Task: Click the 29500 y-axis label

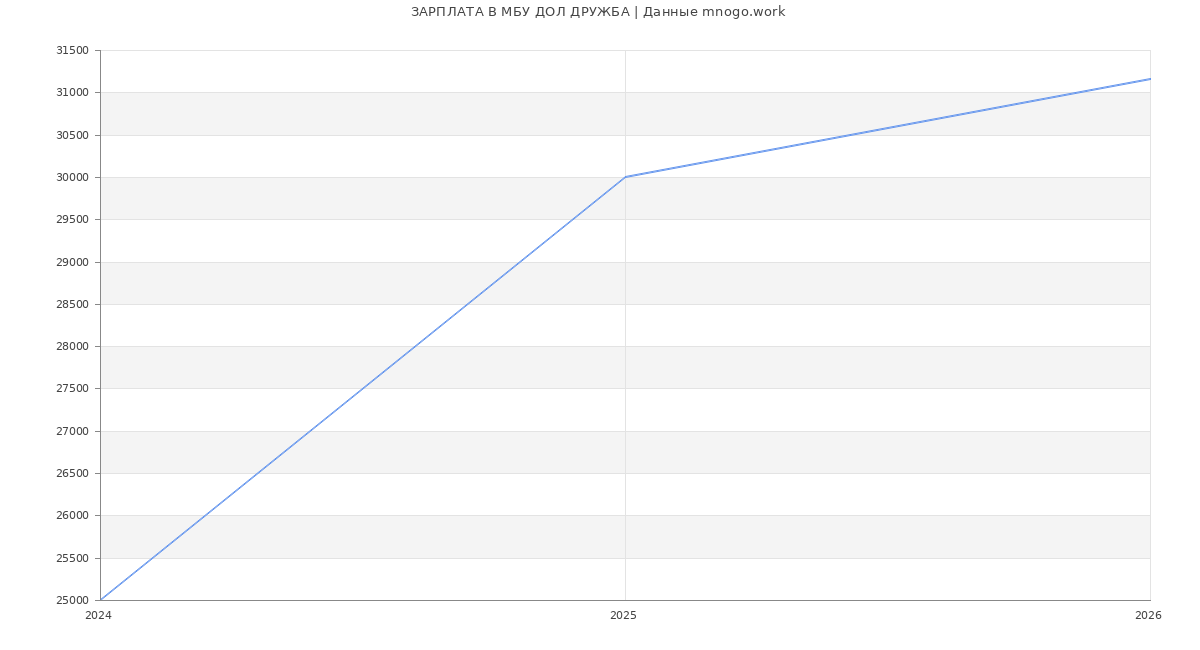Action: tap(72, 220)
